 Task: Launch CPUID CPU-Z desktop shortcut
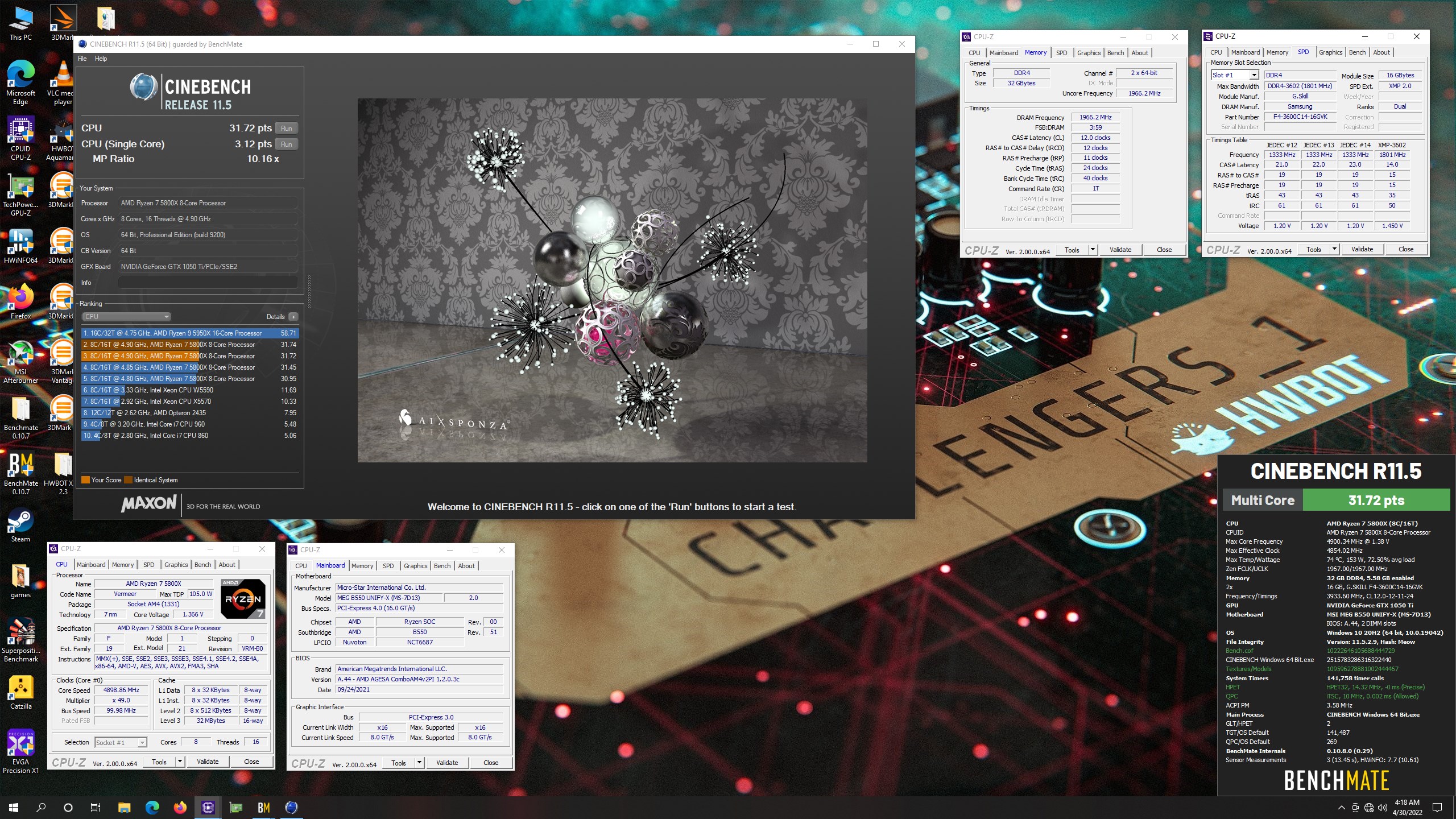point(20,138)
